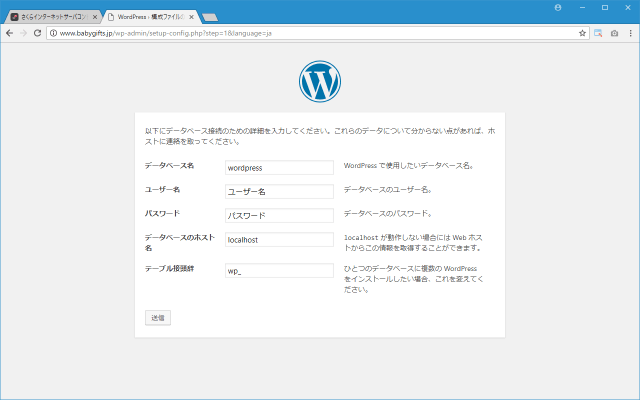Click the データベースのホスト名 label
This screenshot has width=640, height=400.
(x=180, y=242)
